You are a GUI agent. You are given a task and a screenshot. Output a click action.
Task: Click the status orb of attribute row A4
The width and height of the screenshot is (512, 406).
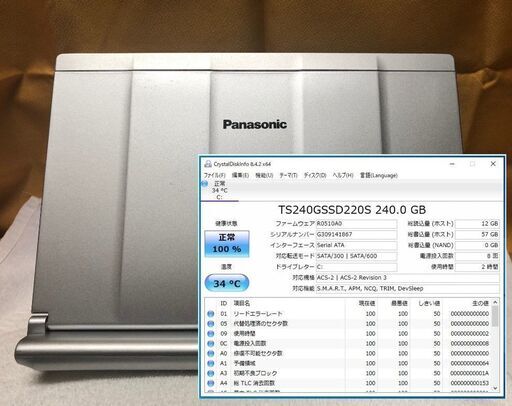[x=211, y=383]
